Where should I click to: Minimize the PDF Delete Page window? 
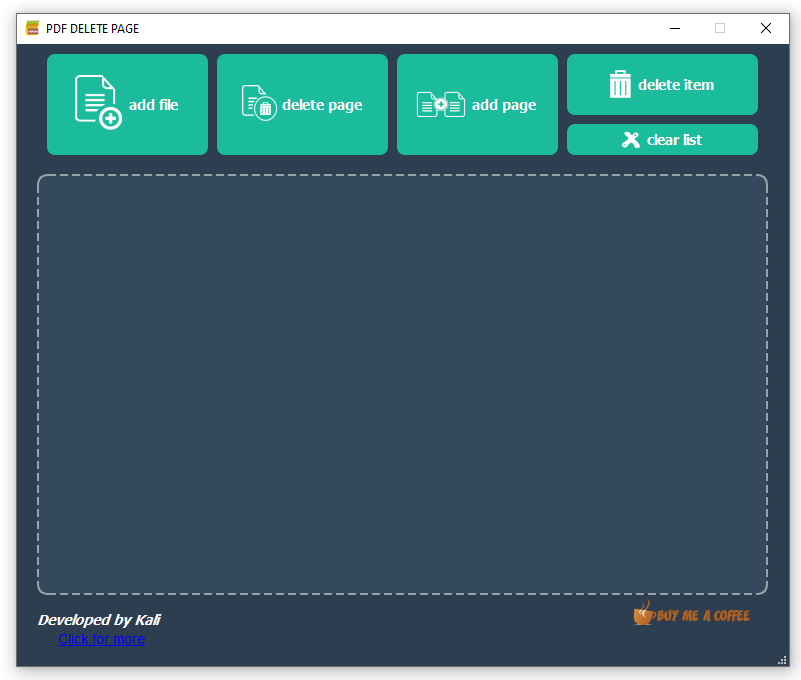click(674, 28)
